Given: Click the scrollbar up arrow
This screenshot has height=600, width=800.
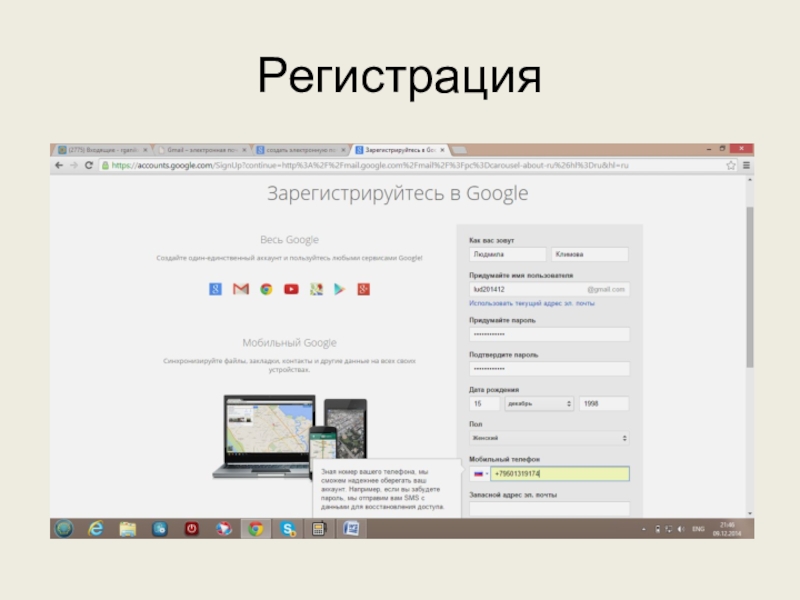Looking at the screenshot, I should (x=749, y=180).
